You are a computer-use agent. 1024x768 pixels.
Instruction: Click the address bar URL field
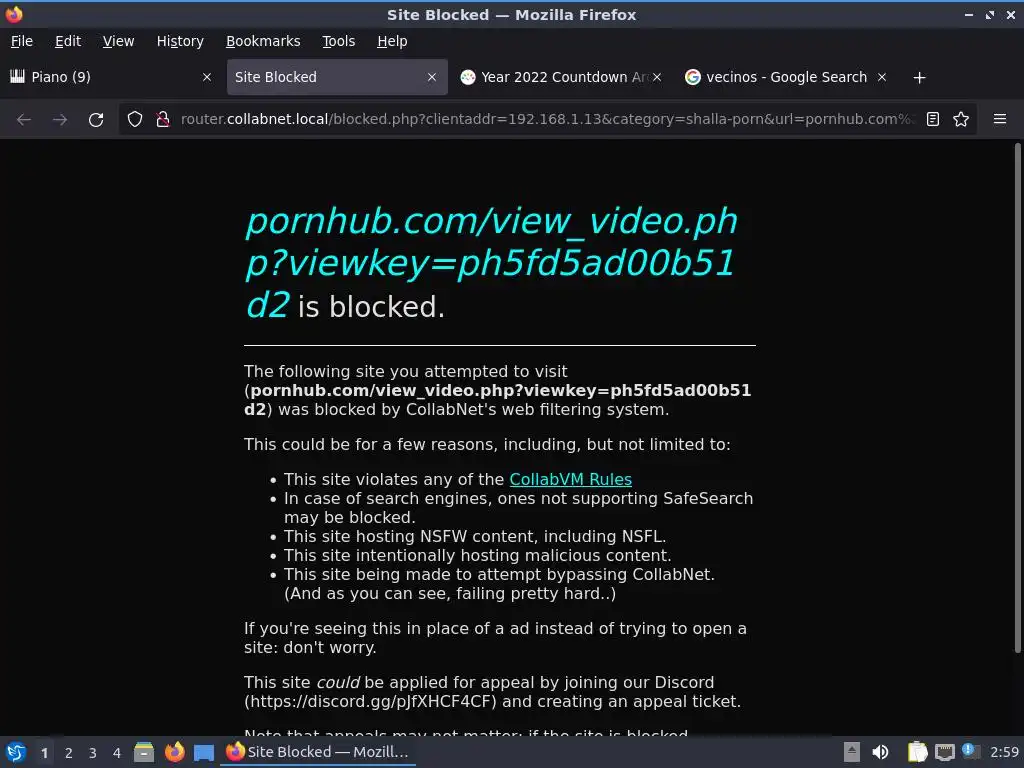[547, 120]
